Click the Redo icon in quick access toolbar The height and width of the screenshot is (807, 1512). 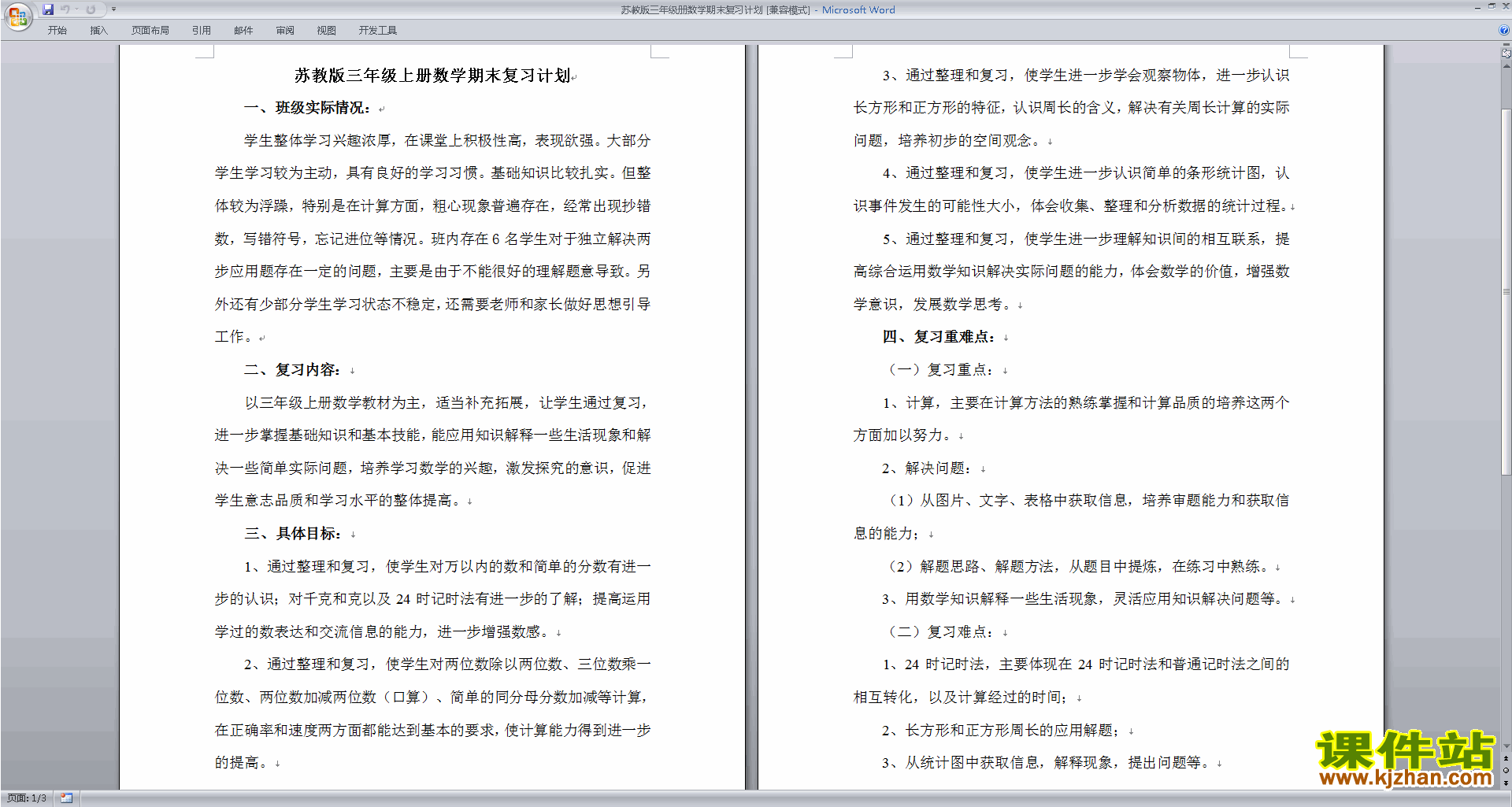click(91, 9)
